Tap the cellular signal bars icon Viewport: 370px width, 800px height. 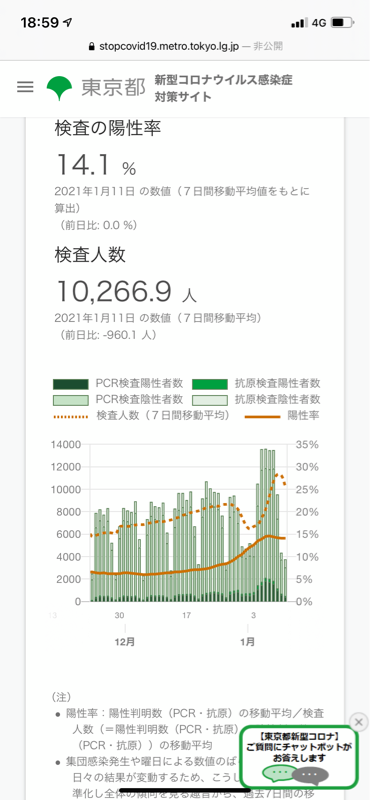(300, 23)
